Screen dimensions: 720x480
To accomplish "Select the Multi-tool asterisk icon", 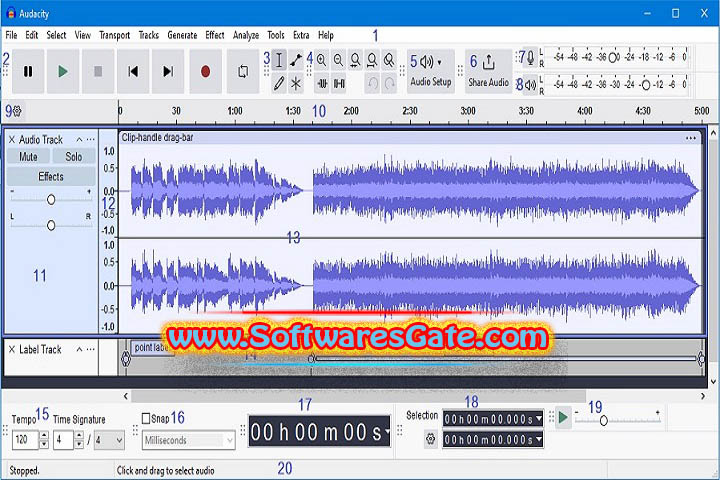I will pyautogui.click(x=296, y=84).
